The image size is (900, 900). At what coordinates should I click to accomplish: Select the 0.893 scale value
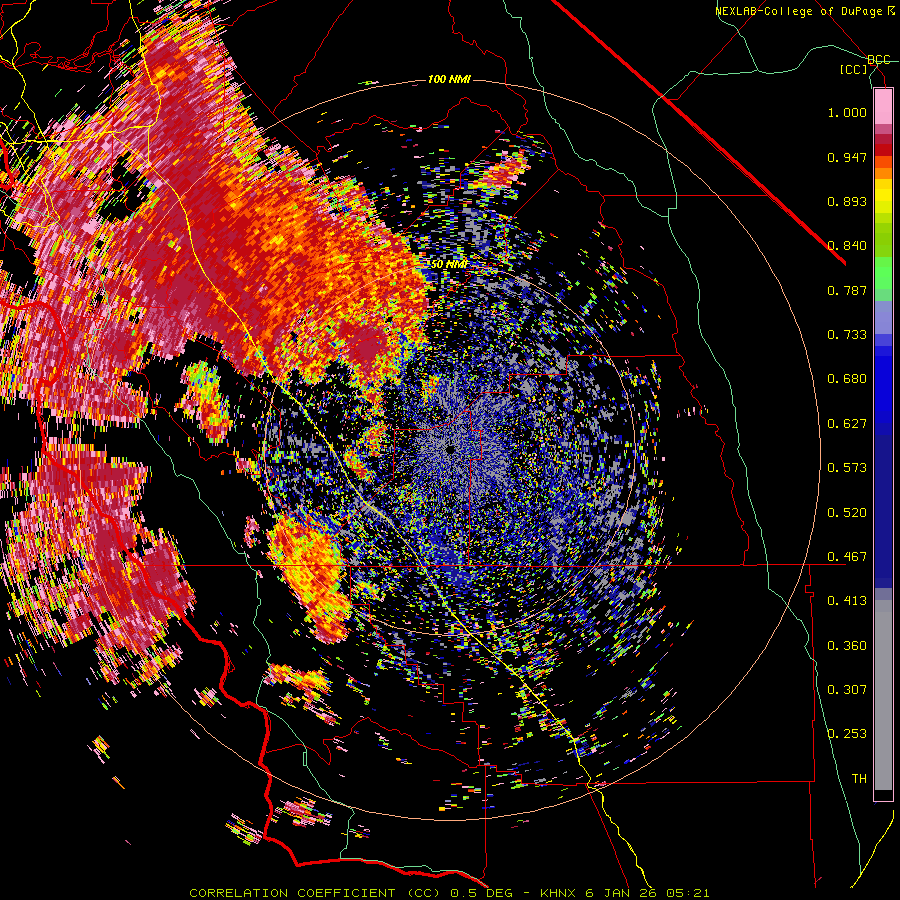point(847,201)
